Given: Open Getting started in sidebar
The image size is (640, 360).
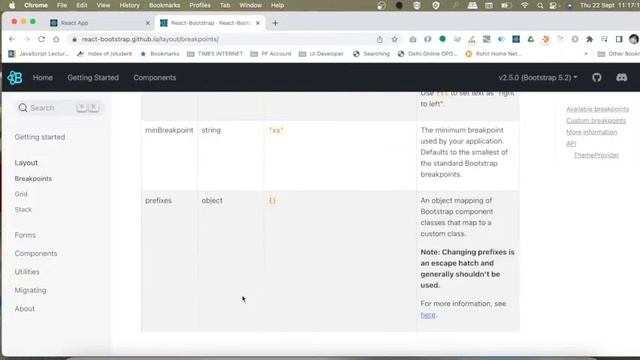Looking at the screenshot, I should tap(40, 137).
